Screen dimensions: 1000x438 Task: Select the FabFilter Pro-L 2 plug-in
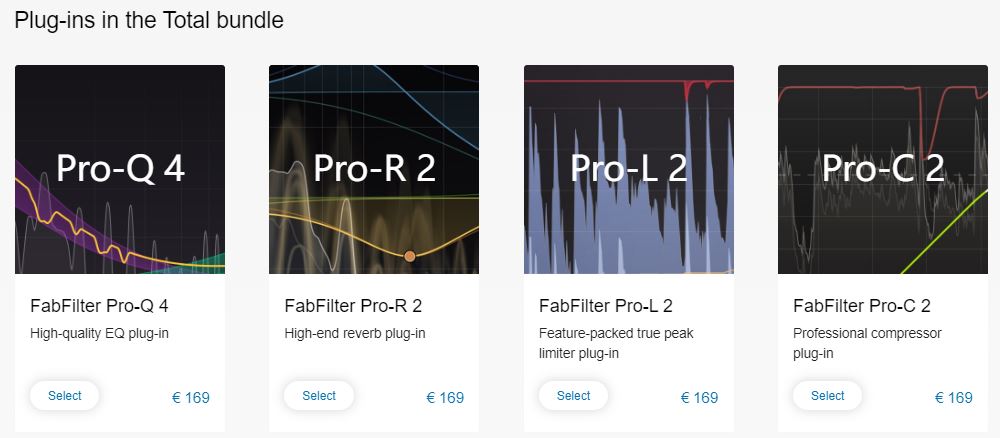pyautogui.click(x=573, y=396)
